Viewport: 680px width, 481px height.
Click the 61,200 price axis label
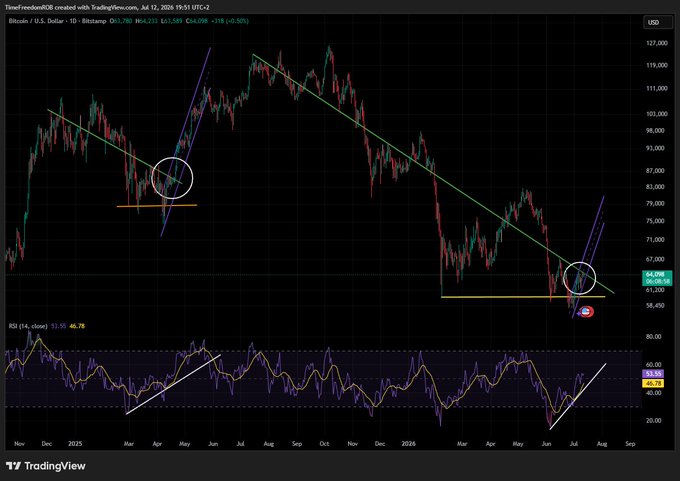[655, 290]
